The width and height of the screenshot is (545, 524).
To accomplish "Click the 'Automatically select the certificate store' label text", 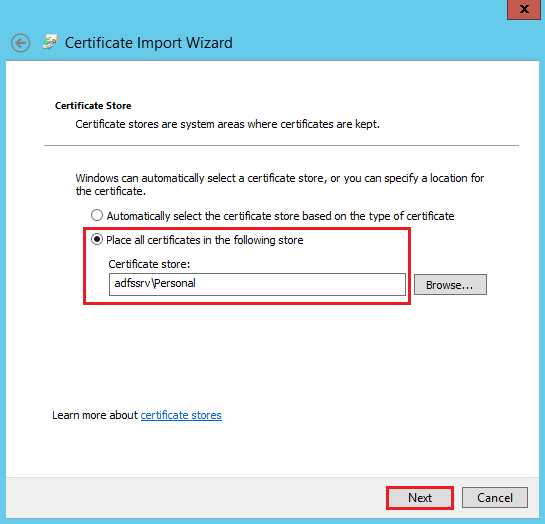I will point(280,216).
